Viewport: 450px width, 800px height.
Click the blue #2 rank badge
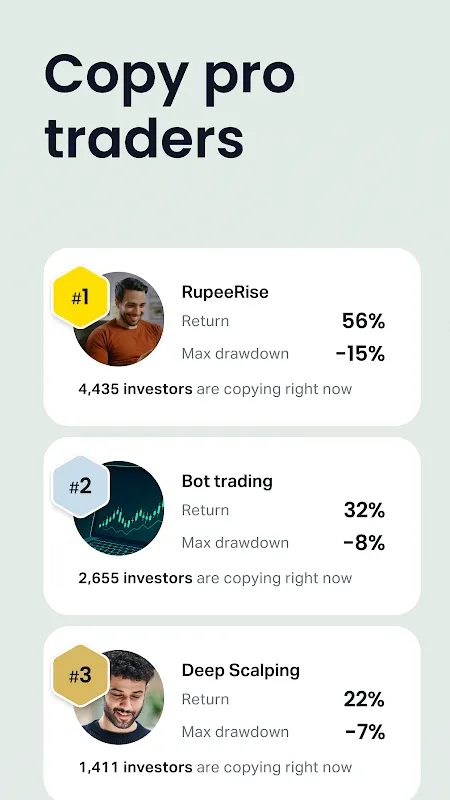click(x=81, y=486)
